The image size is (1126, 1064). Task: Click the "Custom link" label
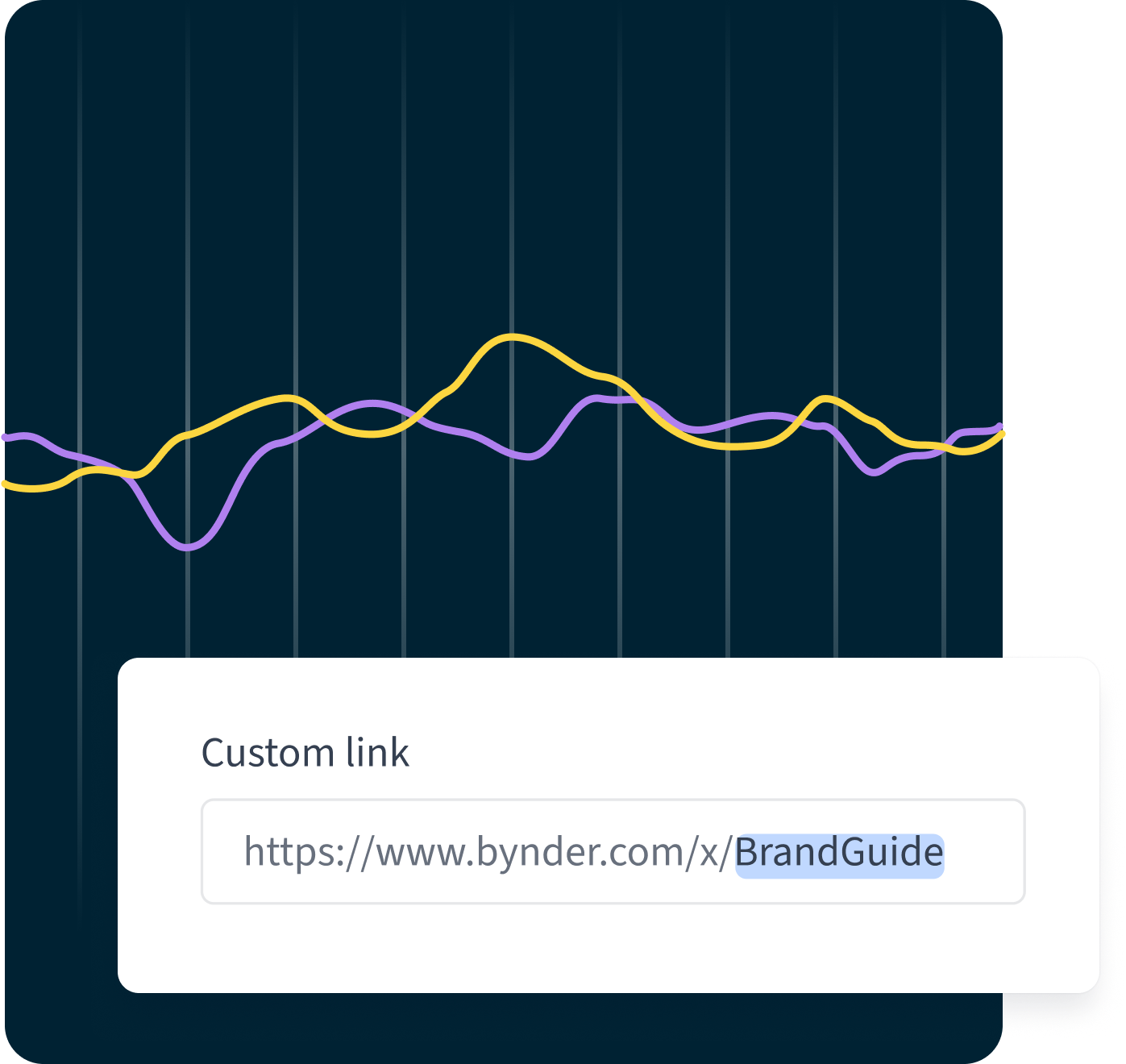tap(305, 753)
